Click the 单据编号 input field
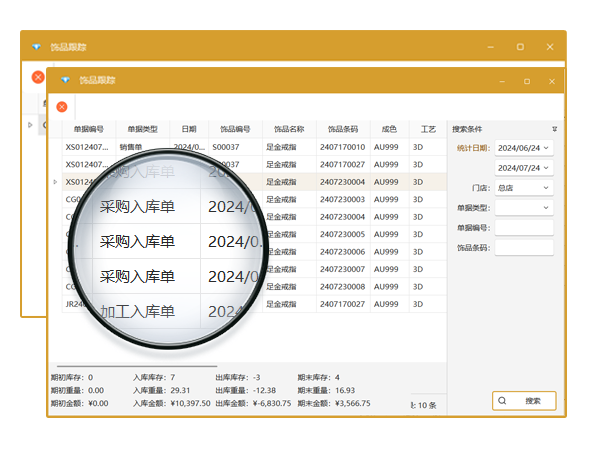This screenshot has height=450, width=610. coord(523,228)
